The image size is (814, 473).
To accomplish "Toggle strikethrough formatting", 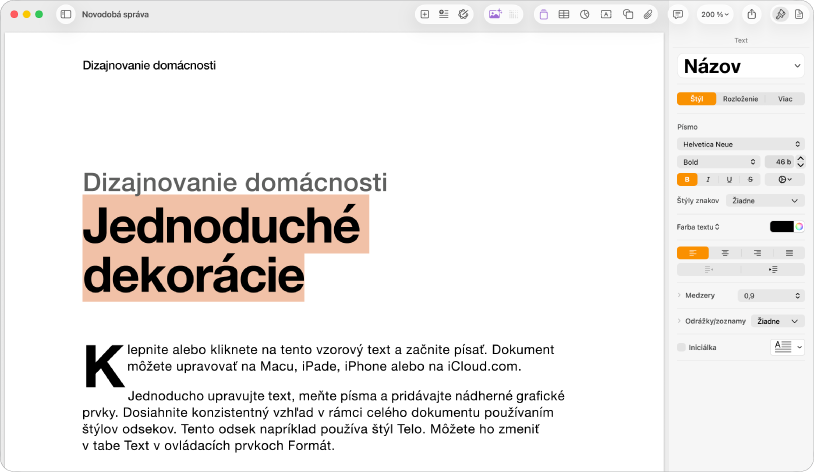I will tap(750, 180).
